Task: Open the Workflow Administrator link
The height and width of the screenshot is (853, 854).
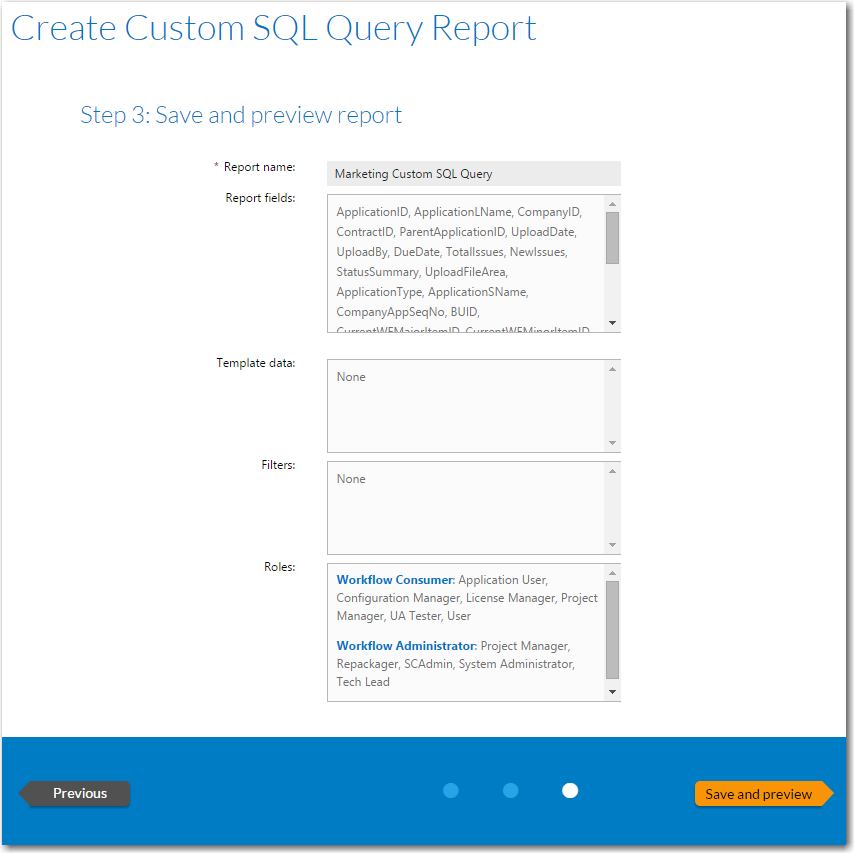Action: 406,646
